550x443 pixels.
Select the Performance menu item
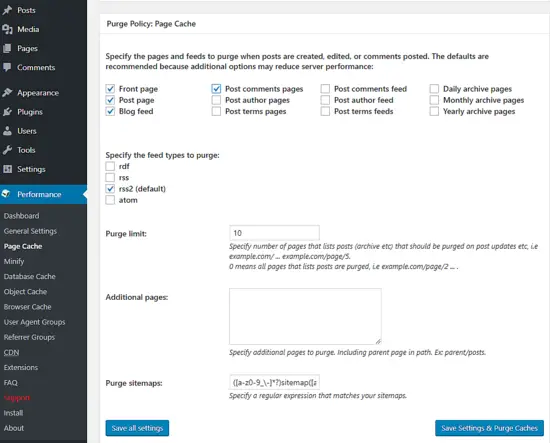(43, 194)
